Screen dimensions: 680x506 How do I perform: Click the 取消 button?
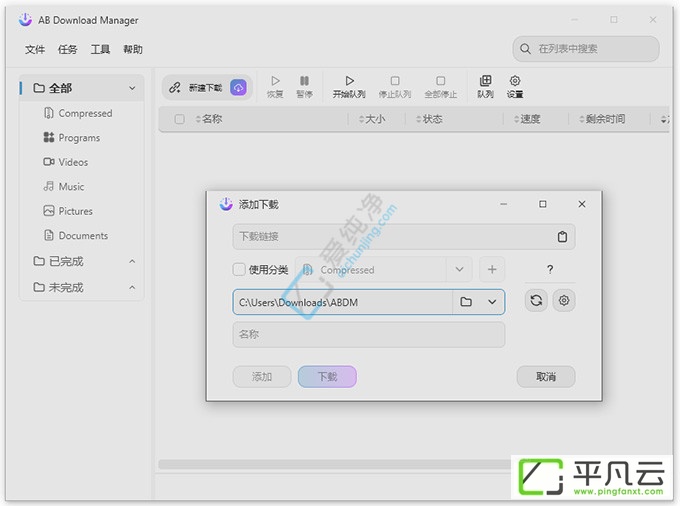[x=546, y=376]
